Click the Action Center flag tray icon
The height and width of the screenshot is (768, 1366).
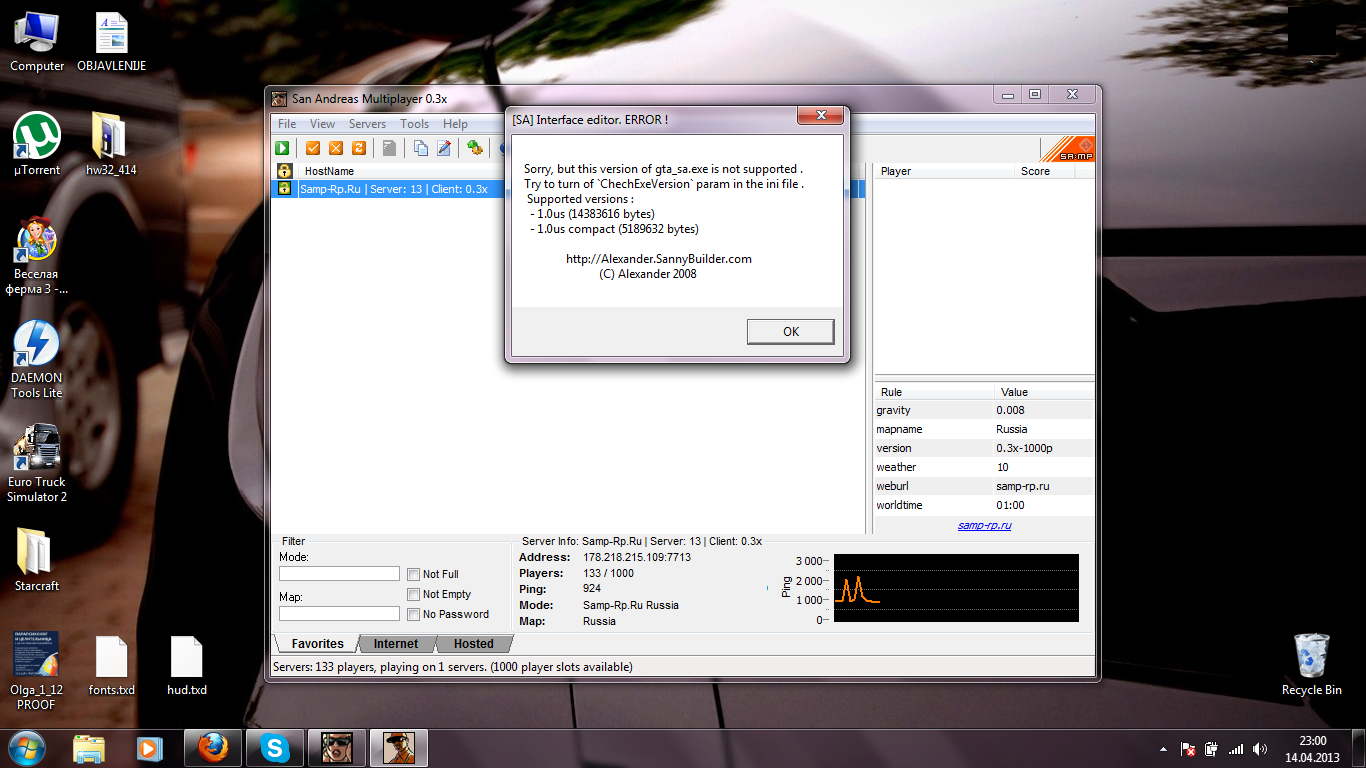pyautogui.click(x=1188, y=749)
